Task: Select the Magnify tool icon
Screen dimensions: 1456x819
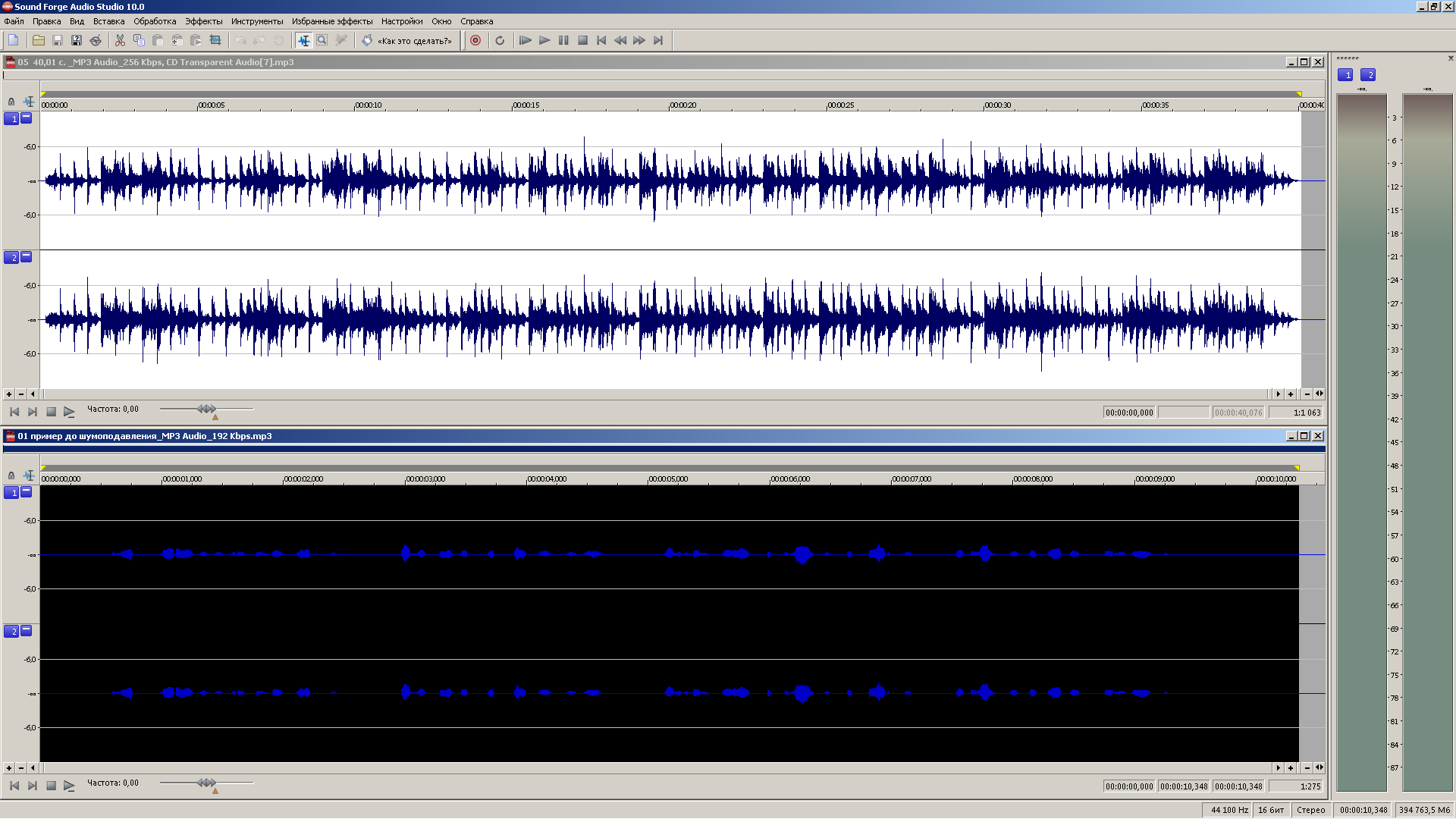Action: coord(322,40)
